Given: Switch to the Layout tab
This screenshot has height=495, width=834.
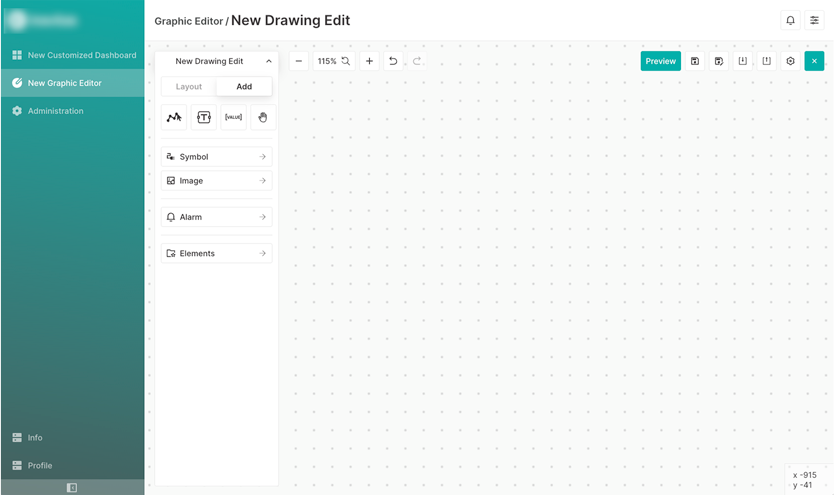Looking at the screenshot, I should pyautogui.click(x=189, y=87).
